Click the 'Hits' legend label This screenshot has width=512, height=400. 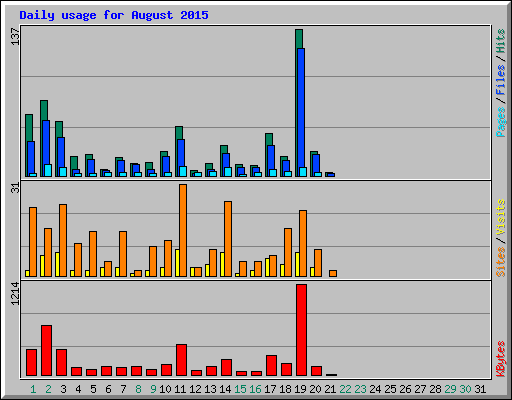[500, 41]
